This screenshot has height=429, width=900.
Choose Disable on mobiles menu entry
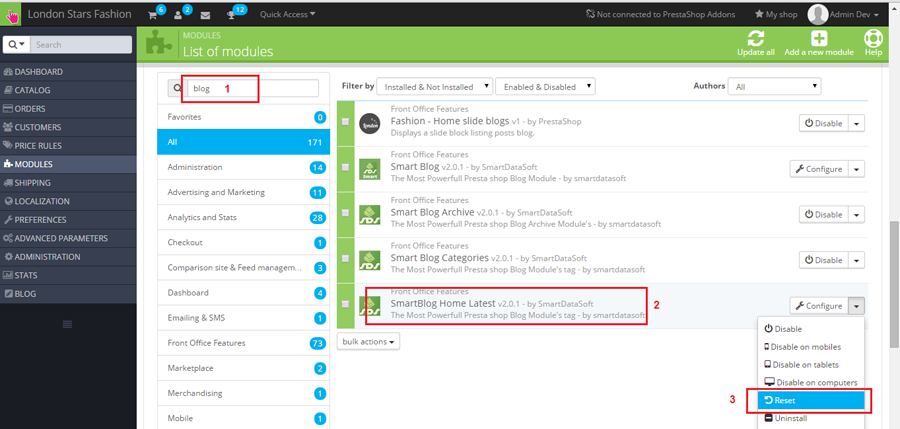tap(810, 347)
